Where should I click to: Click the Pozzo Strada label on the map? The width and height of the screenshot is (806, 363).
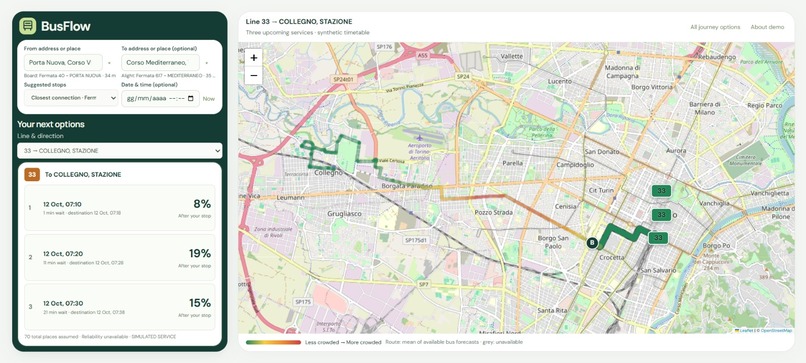click(x=492, y=212)
